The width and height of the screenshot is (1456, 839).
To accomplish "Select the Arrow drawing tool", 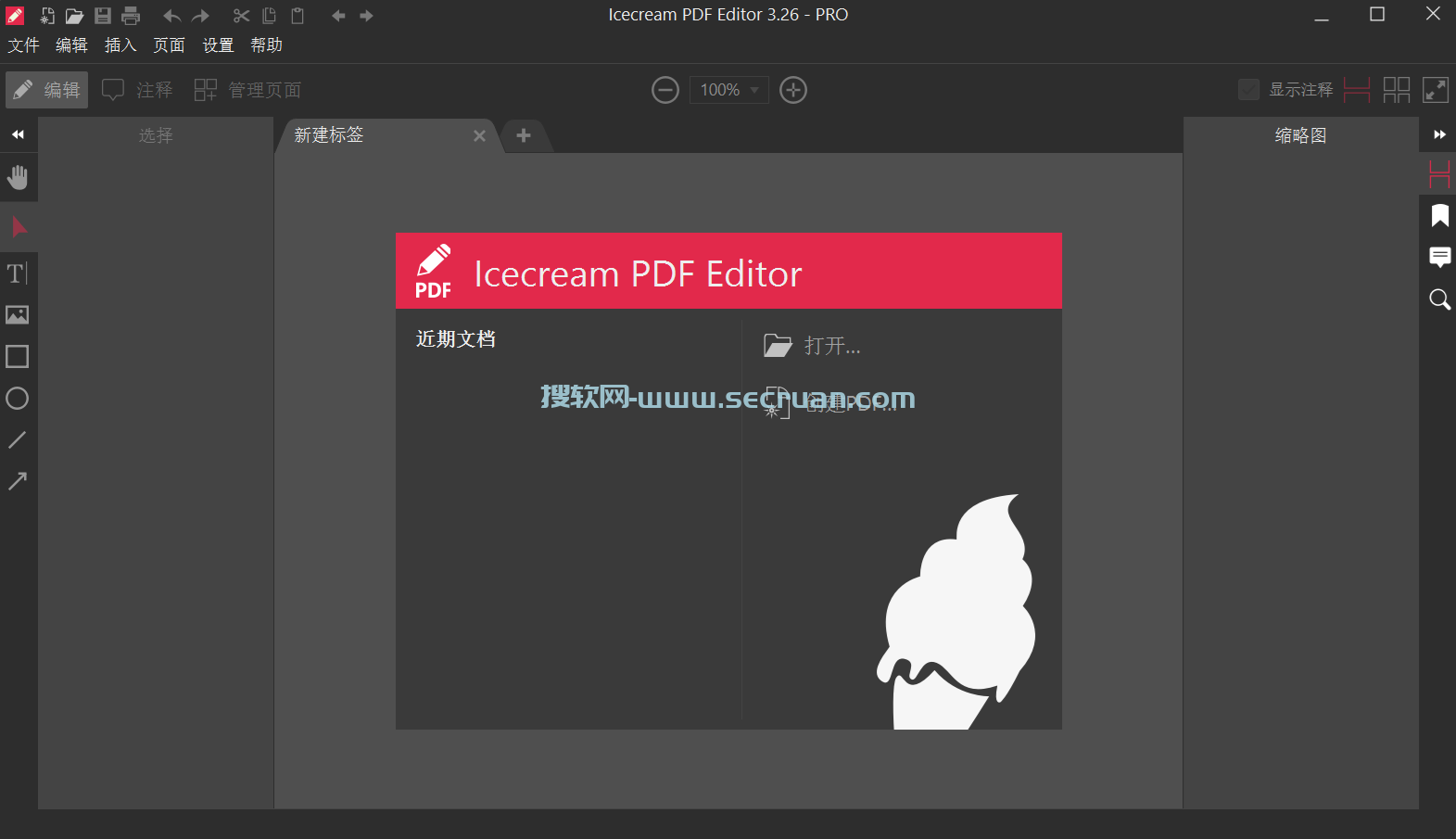I will click(18, 480).
